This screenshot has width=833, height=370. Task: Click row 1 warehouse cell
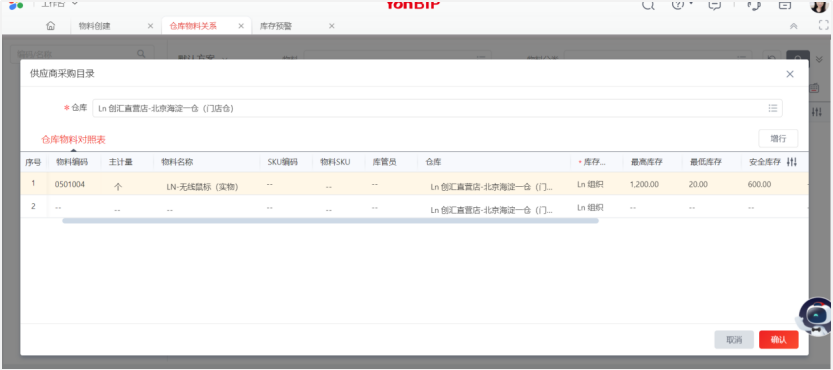point(491,187)
